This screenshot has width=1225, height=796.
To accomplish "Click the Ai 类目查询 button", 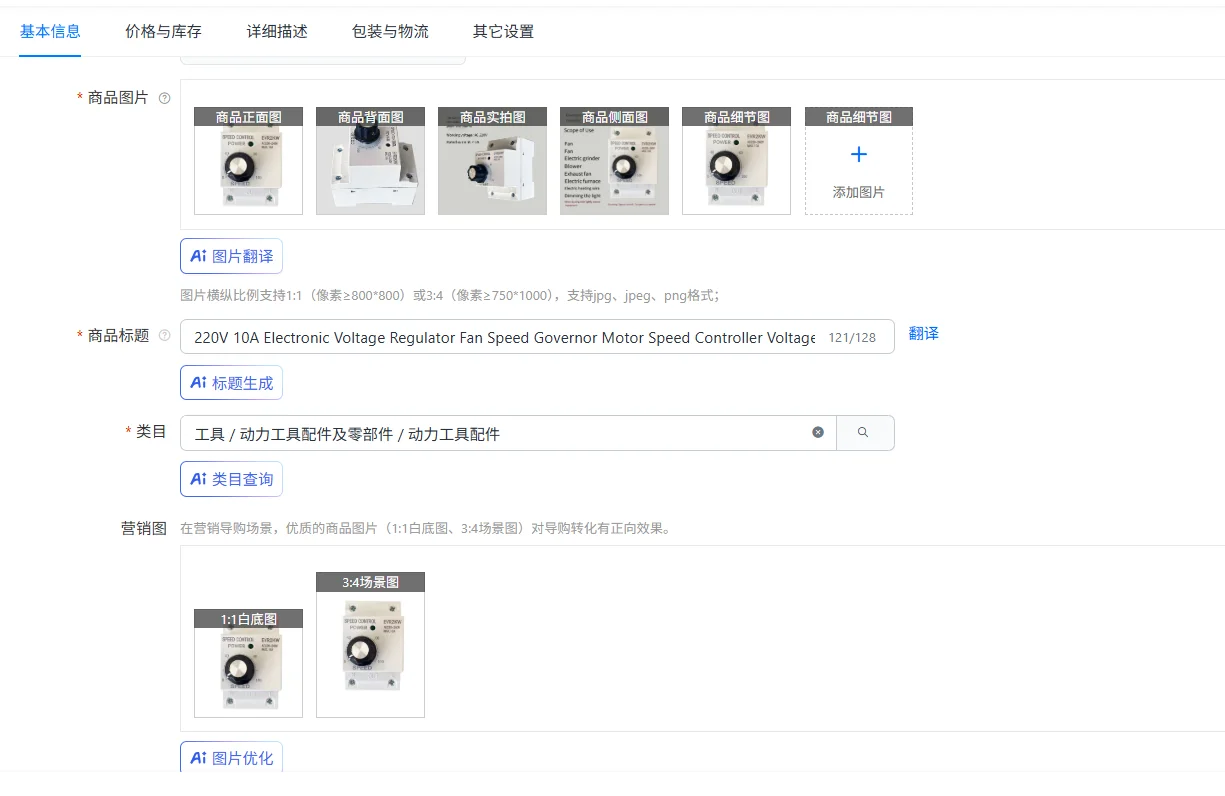I will coord(231,479).
